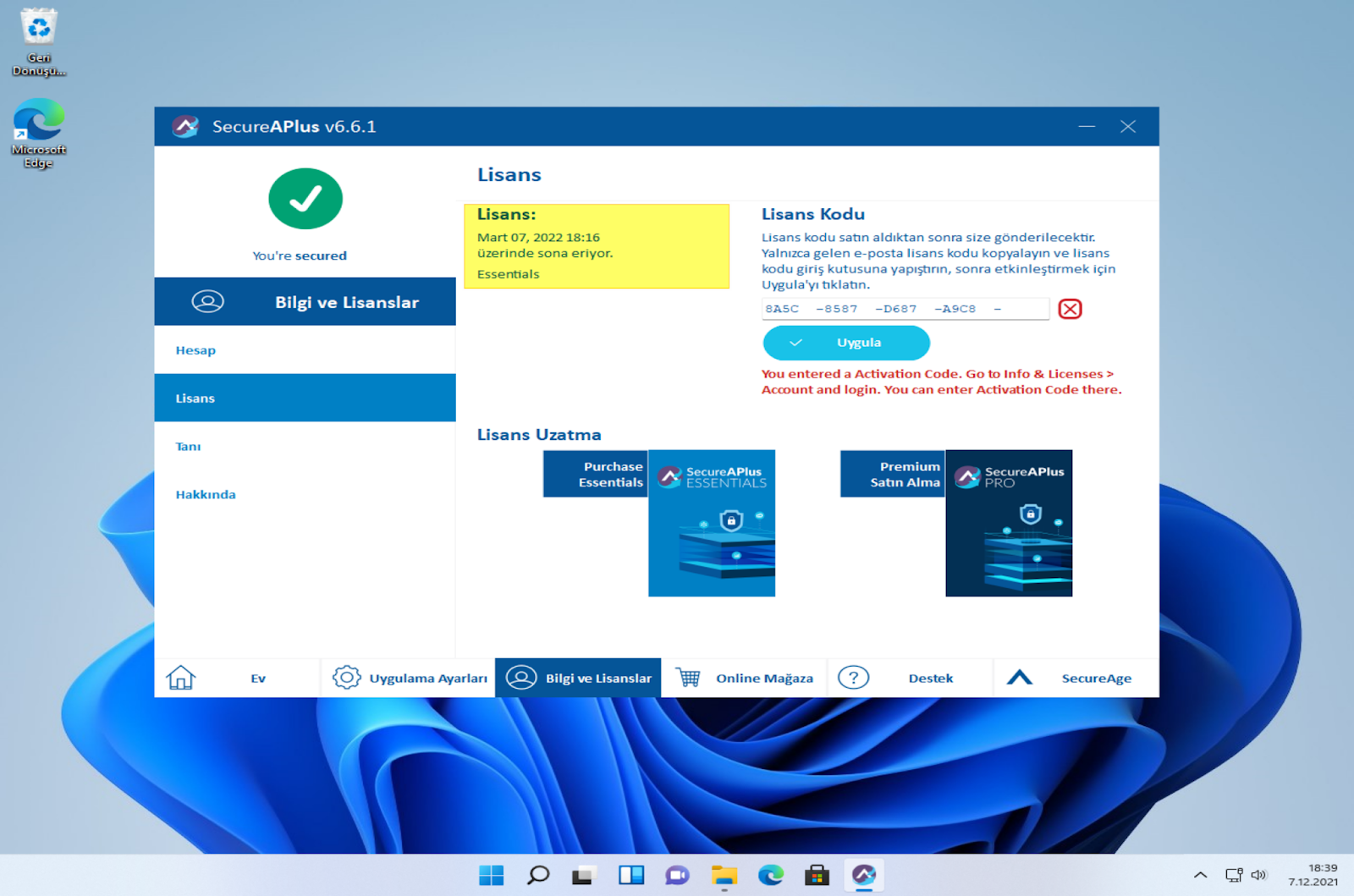Click the Uygula button
This screenshot has height=896, width=1354.
click(x=846, y=343)
